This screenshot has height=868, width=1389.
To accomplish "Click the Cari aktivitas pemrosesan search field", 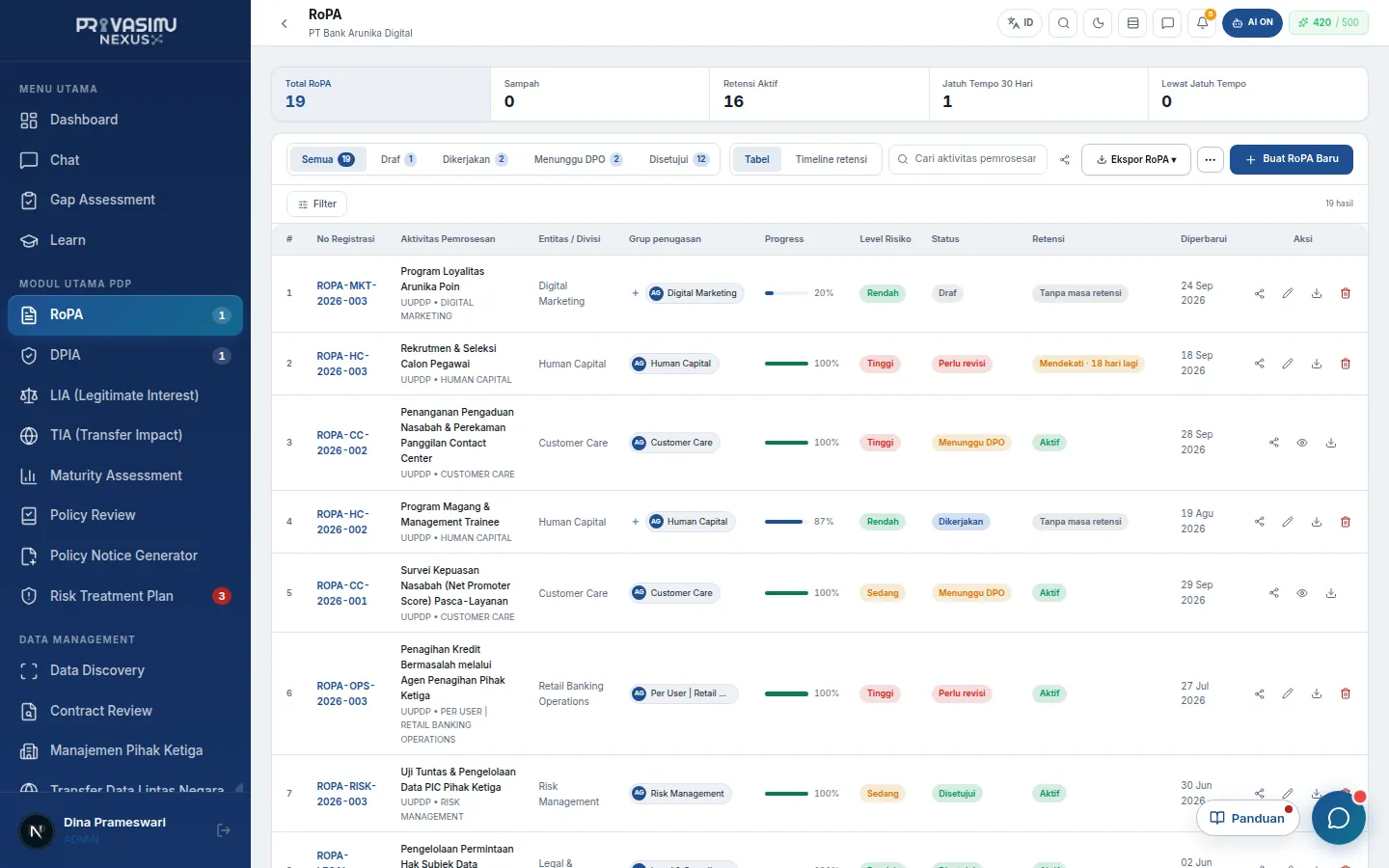I will click(967, 159).
